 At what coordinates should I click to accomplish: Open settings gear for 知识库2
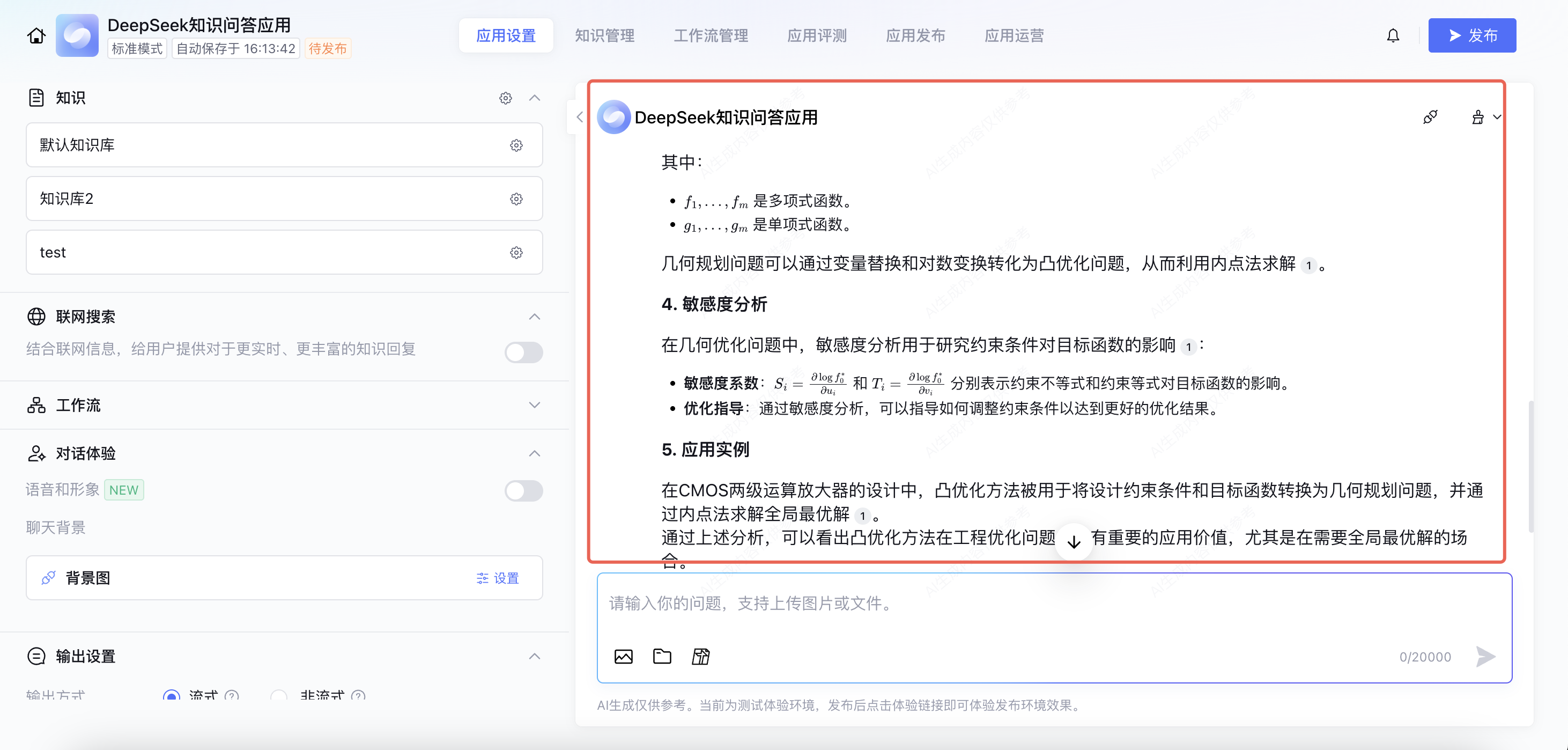point(516,199)
